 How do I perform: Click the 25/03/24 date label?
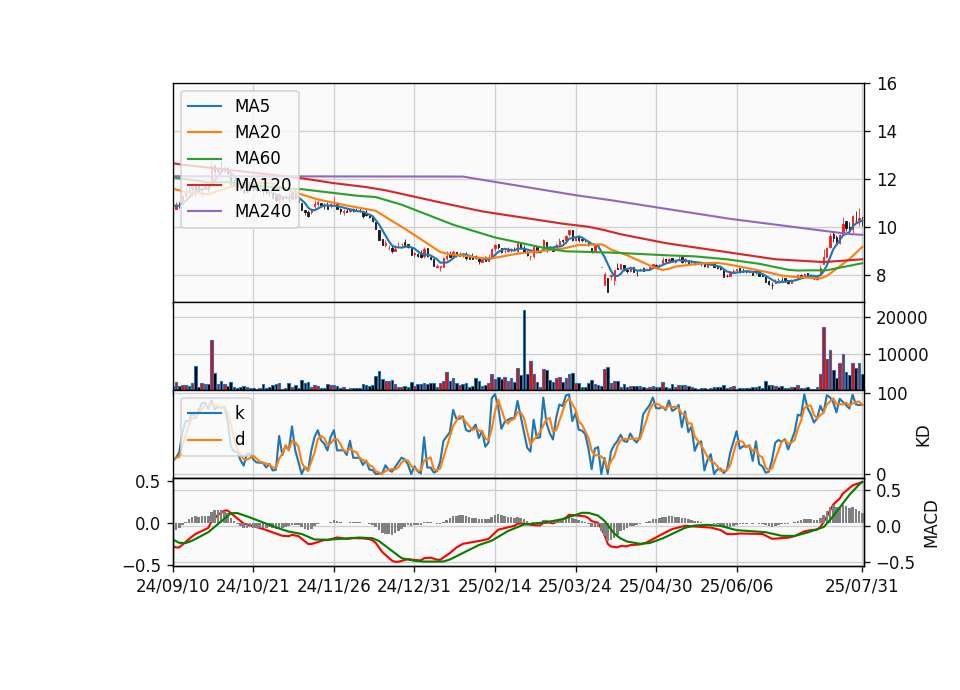click(575, 586)
